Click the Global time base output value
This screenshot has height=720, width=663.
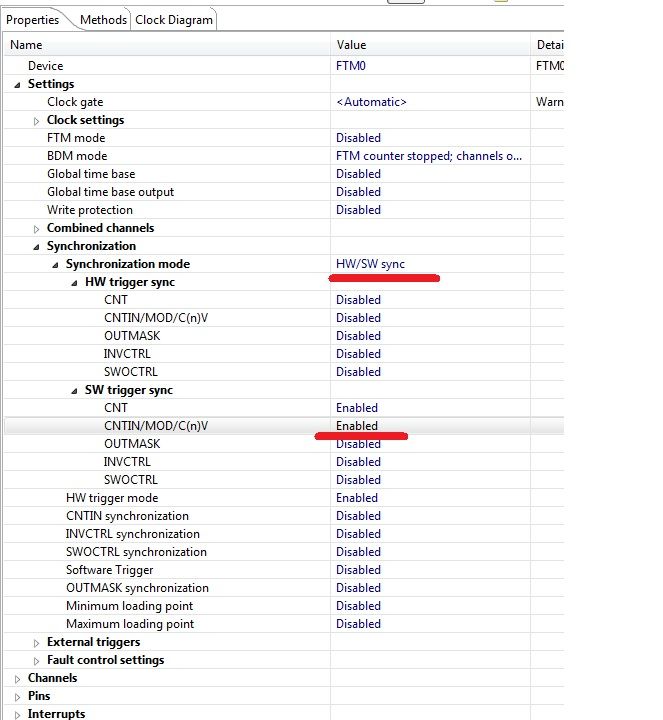[358, 192]
